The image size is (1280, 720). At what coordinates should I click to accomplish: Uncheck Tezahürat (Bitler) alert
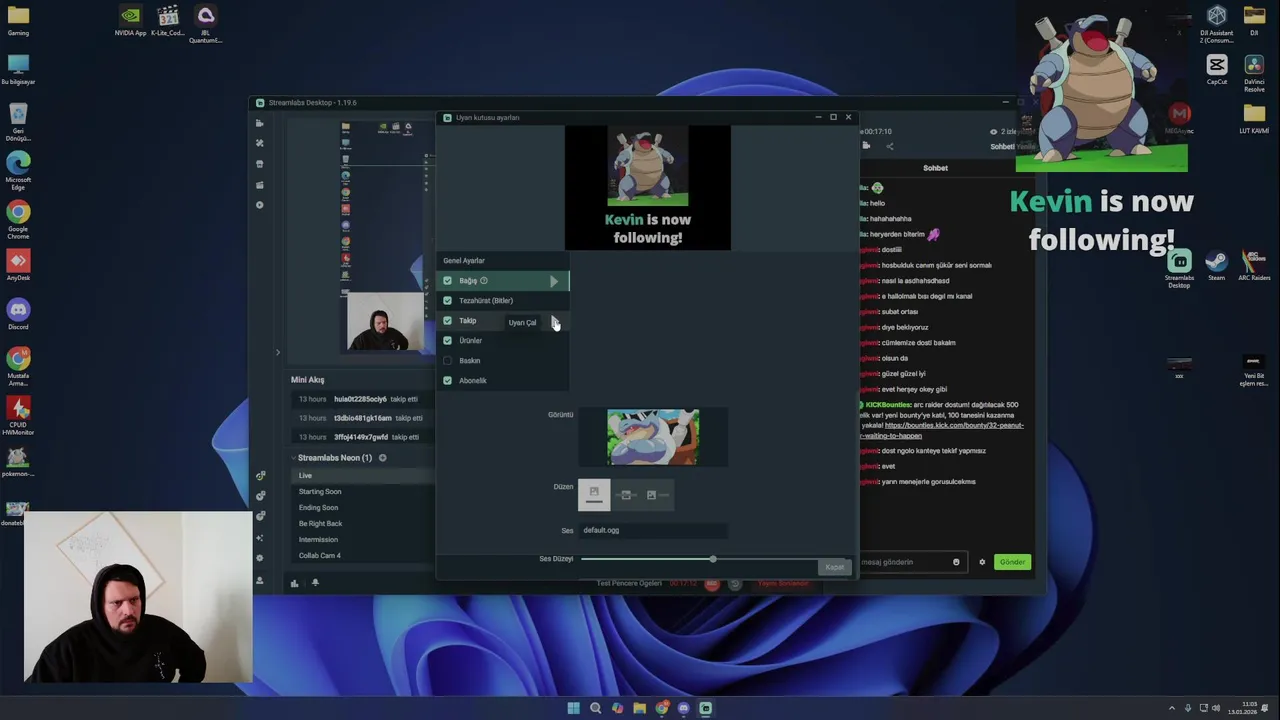click(447, 301)
